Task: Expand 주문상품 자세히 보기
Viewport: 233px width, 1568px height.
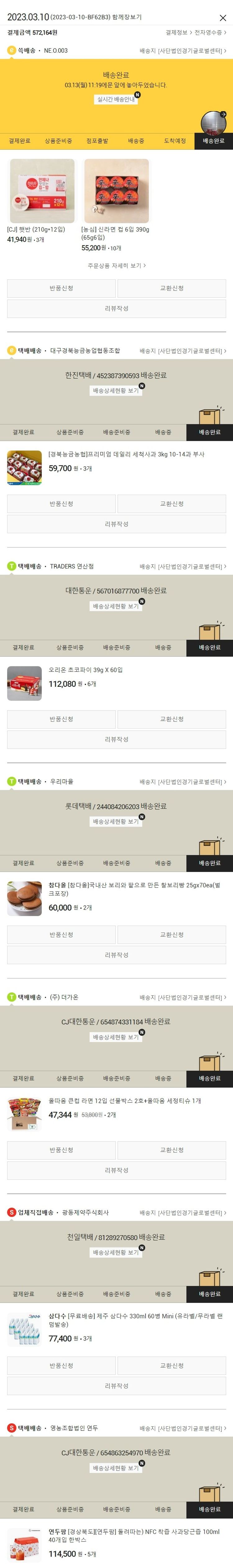Action: [116, 265]
